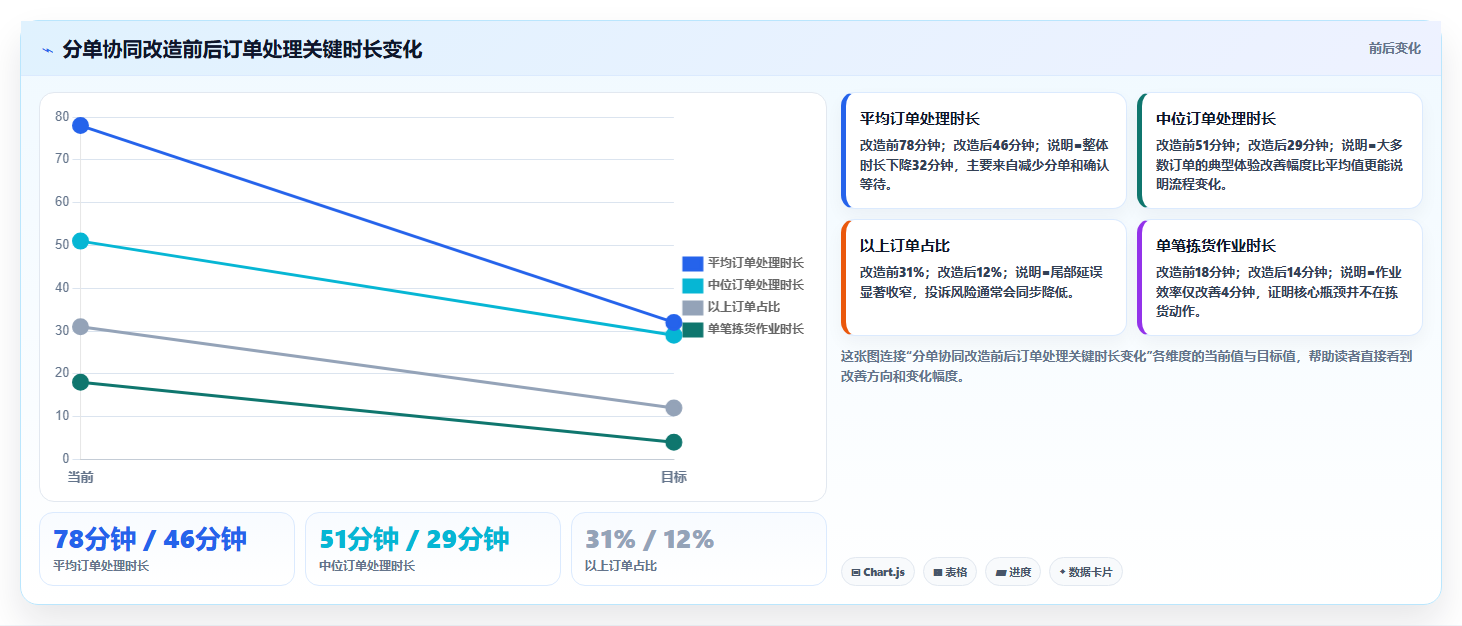
Task: Open the 单笔拣货作业时长 explanation card
Action: click(1280, 278)
